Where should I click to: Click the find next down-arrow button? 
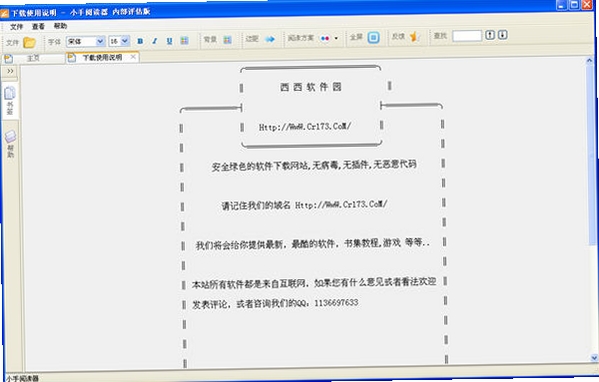coord(503,35)
